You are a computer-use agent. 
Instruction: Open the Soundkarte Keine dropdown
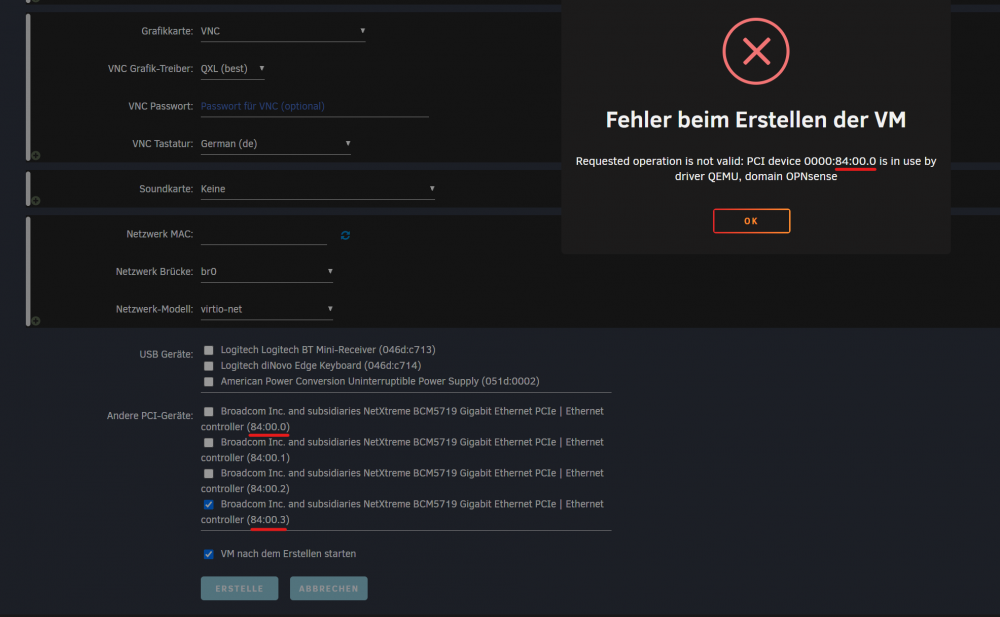point(318,189)
